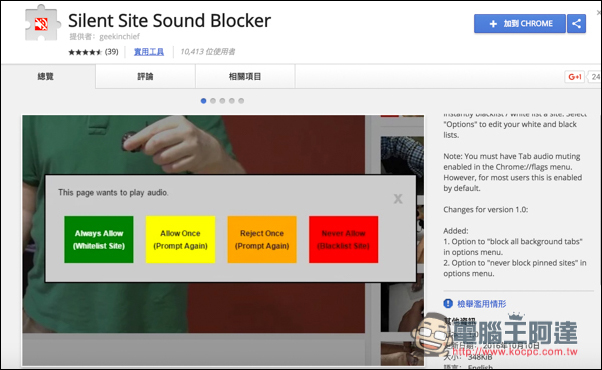Image resolution: width=602 pixels, height=370 pixels.
Task: Click the extension preview screenshot
Action: [x=223, y=240]
